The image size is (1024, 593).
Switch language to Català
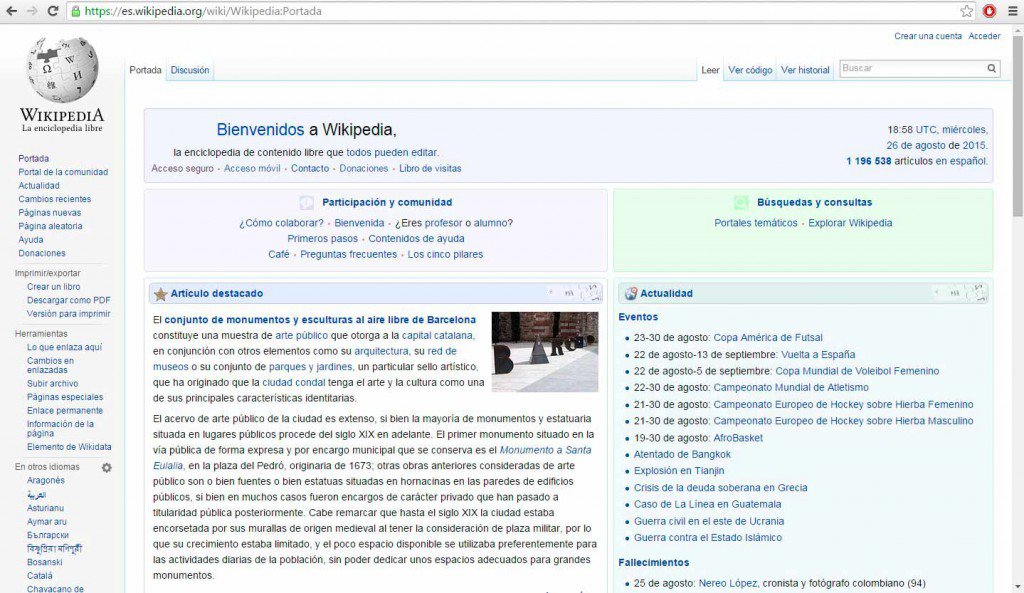click(40, 576)
